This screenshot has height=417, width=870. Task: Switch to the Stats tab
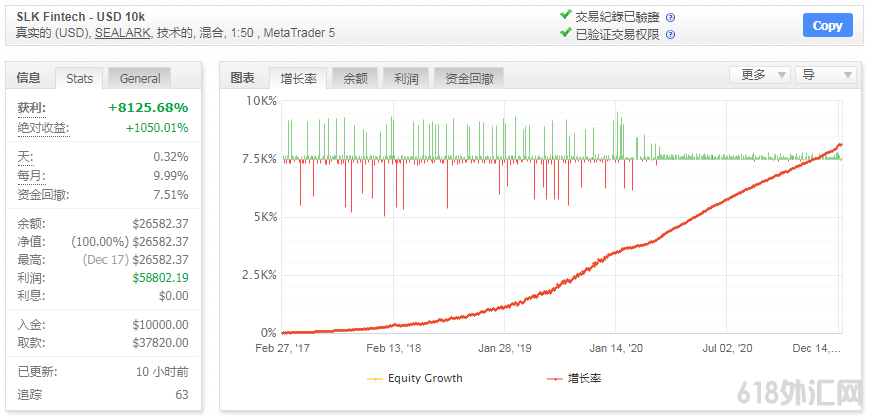[79, 78]
